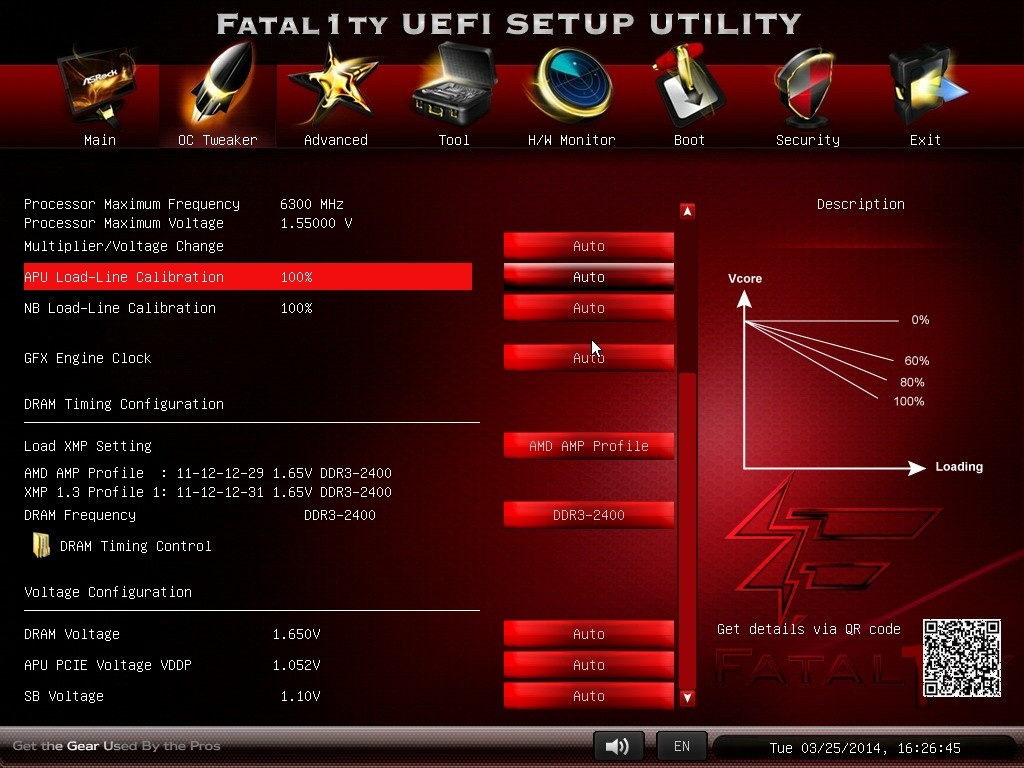Open the DRAM Timing Control submenu text

click(136, 546)
